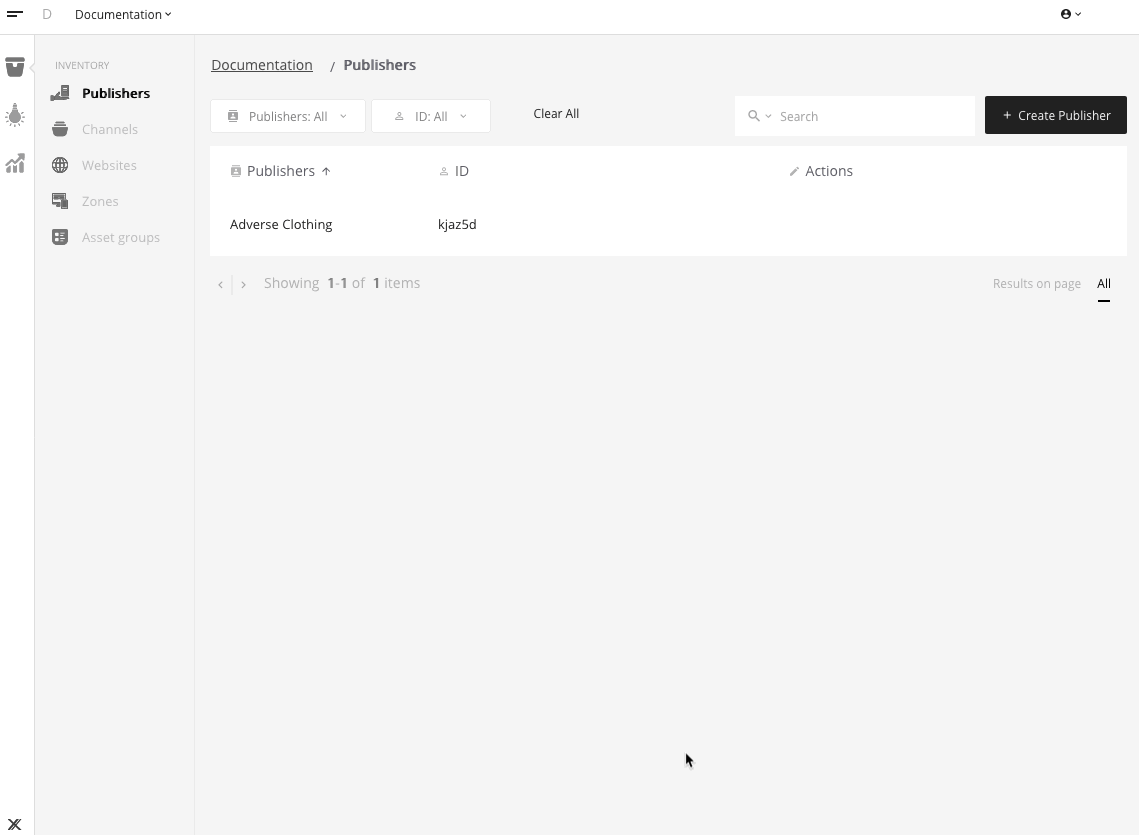This screenshot has width=1139, height=835.
Task: Toggle the hamburger menu icon at top left
Action: point(15,14)
